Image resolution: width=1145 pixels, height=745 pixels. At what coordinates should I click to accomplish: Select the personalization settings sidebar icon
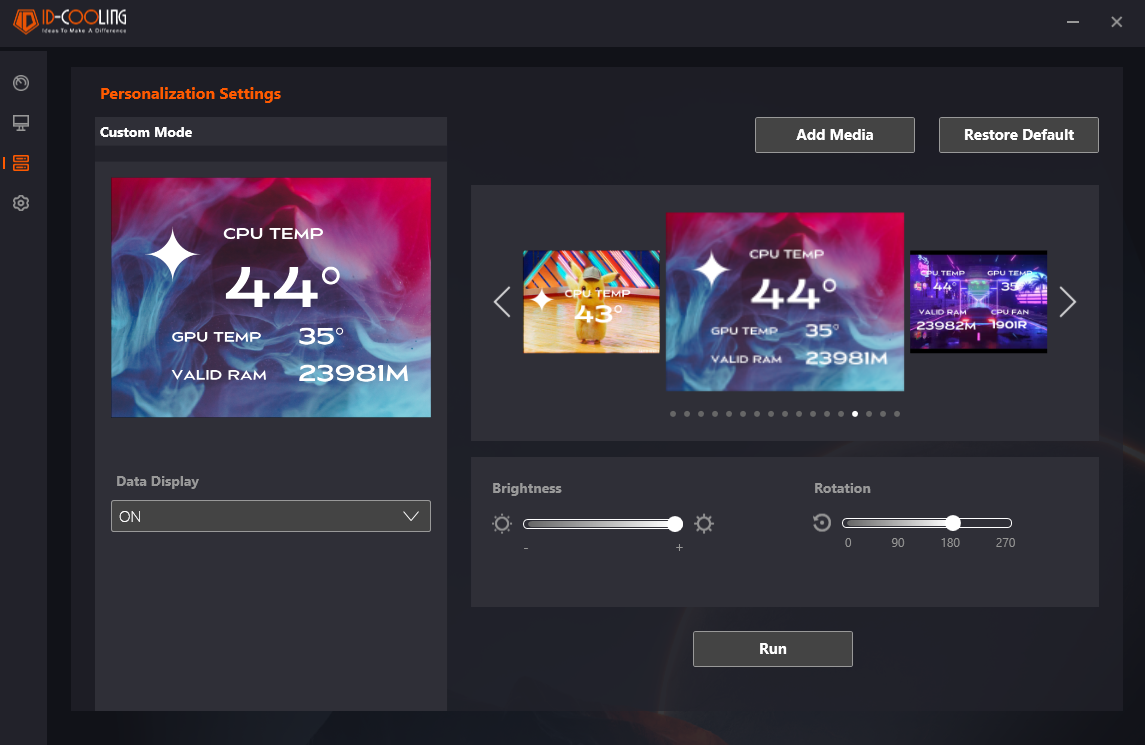click(x=21, y=163)
